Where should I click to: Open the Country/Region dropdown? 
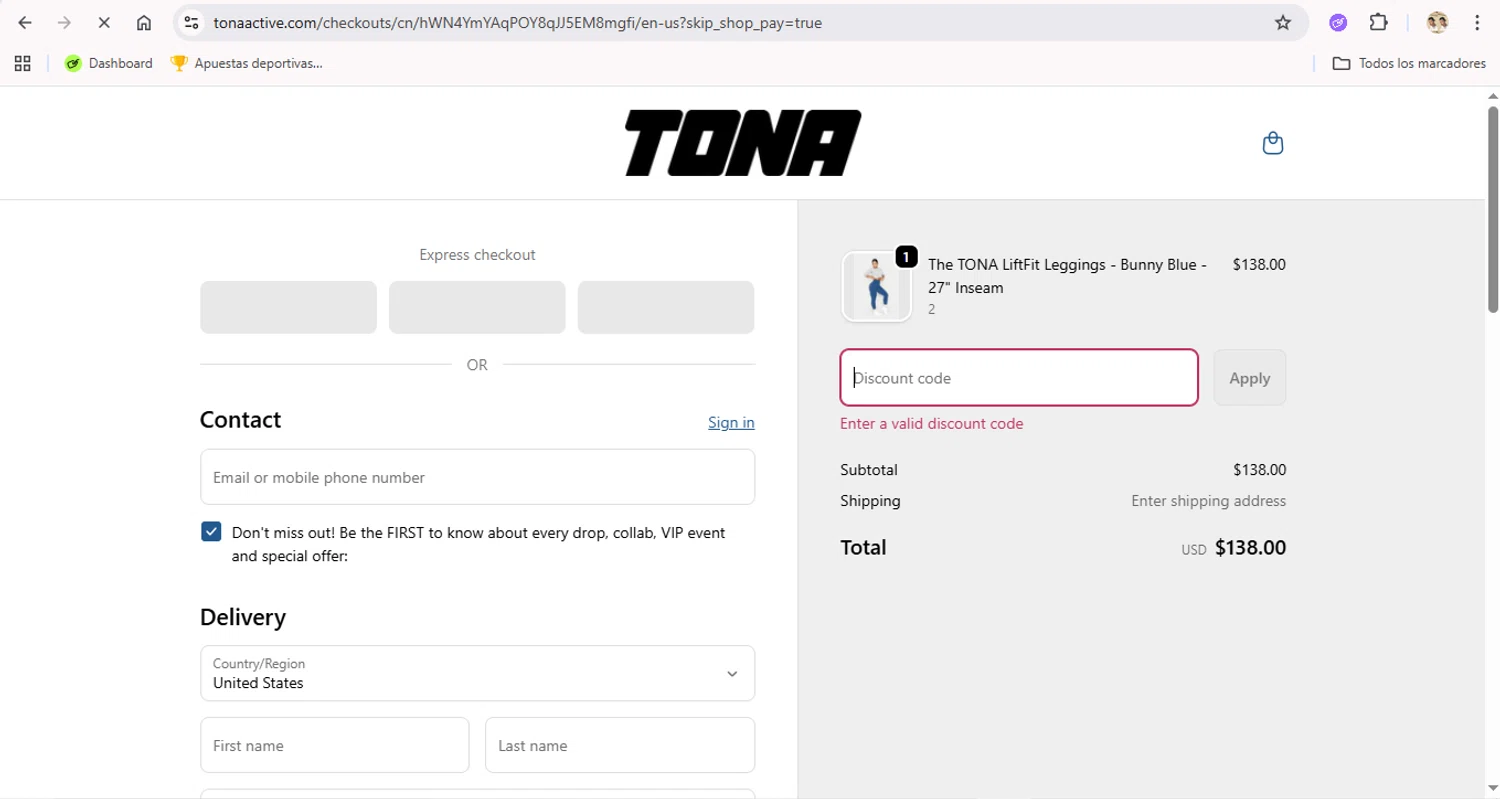477,673
